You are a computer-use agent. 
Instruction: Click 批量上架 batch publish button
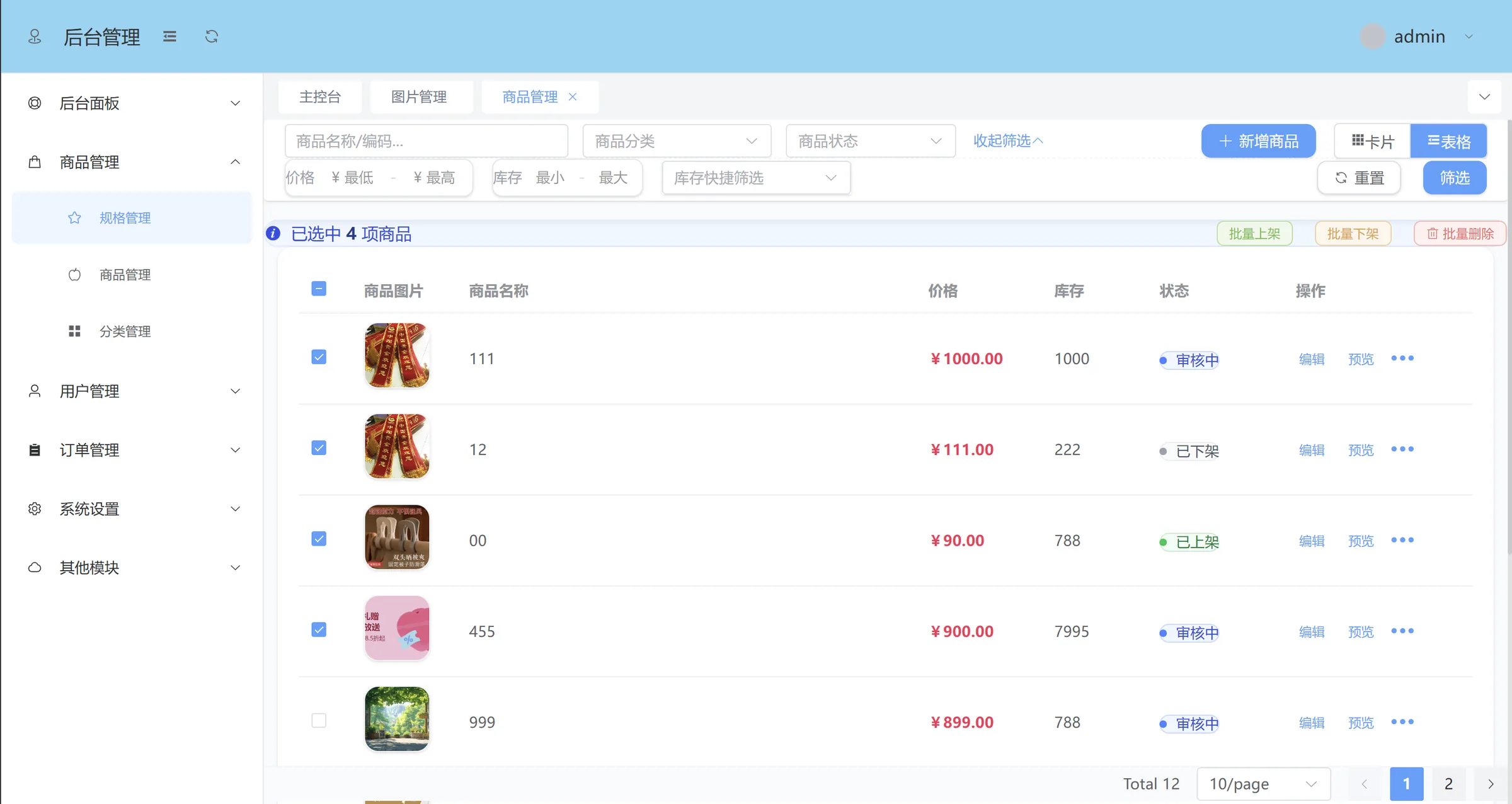[x=1254, y=233]
